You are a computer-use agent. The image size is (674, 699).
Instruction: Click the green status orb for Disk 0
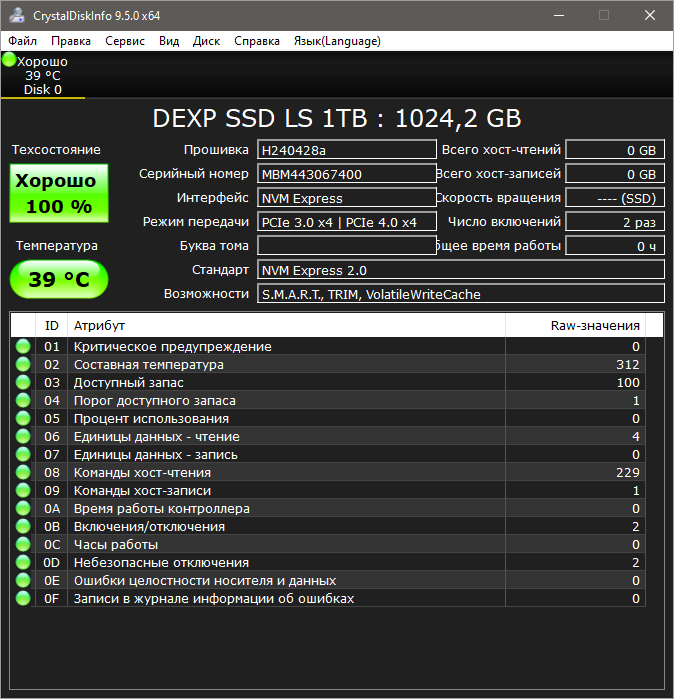click(x=9, y=61)
